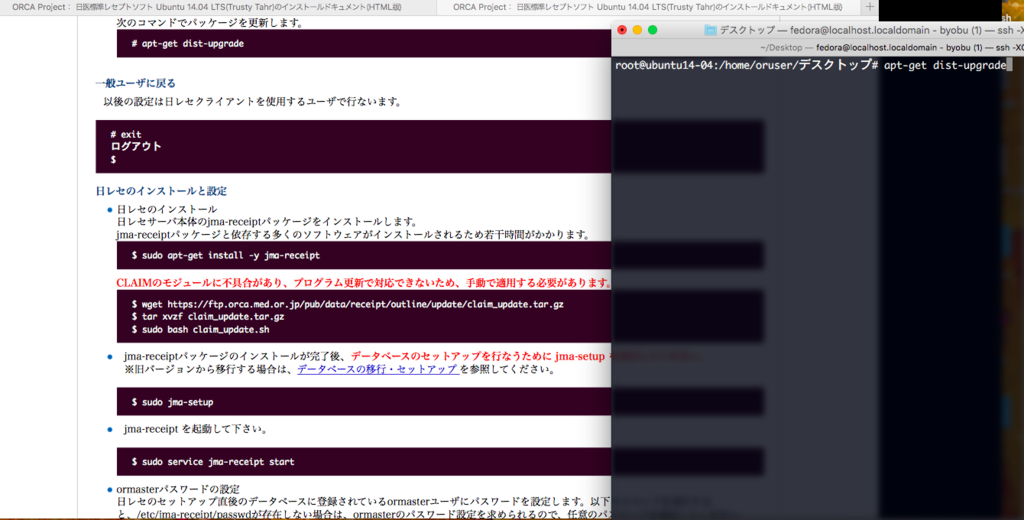The image size is (1024, 520).
Task: Click the sentence 次のコマンドでパッケージを更新します
Action: point(210,23)
